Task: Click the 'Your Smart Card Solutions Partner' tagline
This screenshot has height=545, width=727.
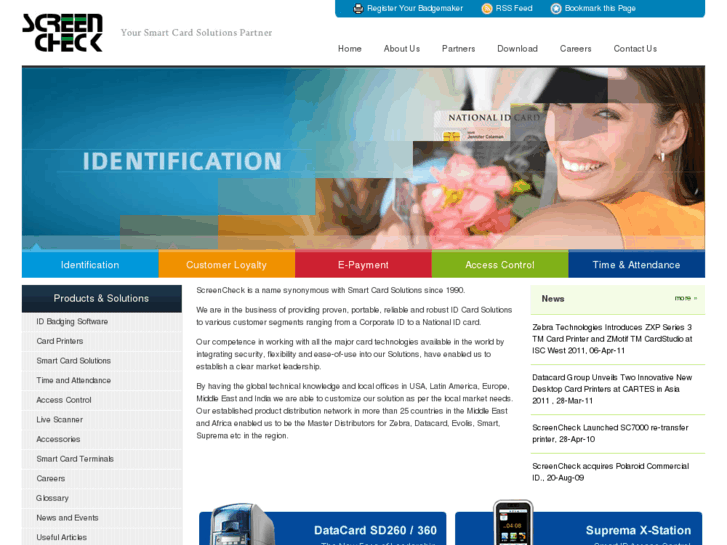Action: coord(196,32)
